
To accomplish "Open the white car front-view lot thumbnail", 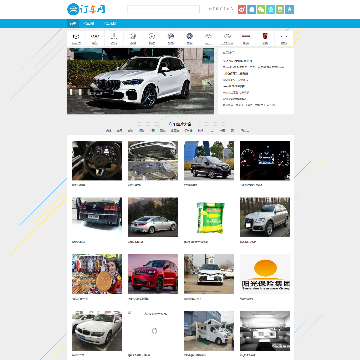I will pos(209,274).
